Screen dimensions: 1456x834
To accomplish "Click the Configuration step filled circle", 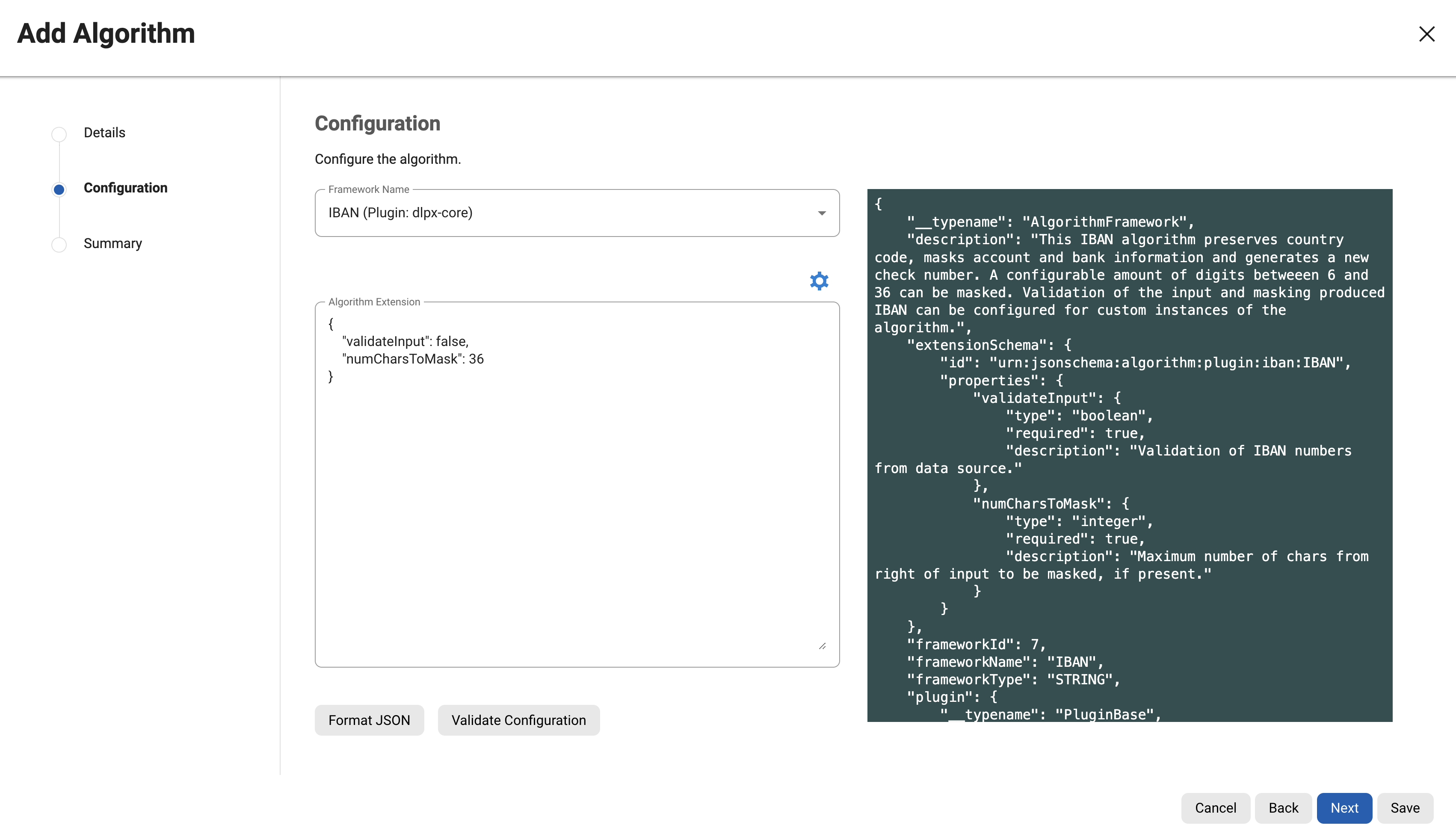I will point(59,189).
